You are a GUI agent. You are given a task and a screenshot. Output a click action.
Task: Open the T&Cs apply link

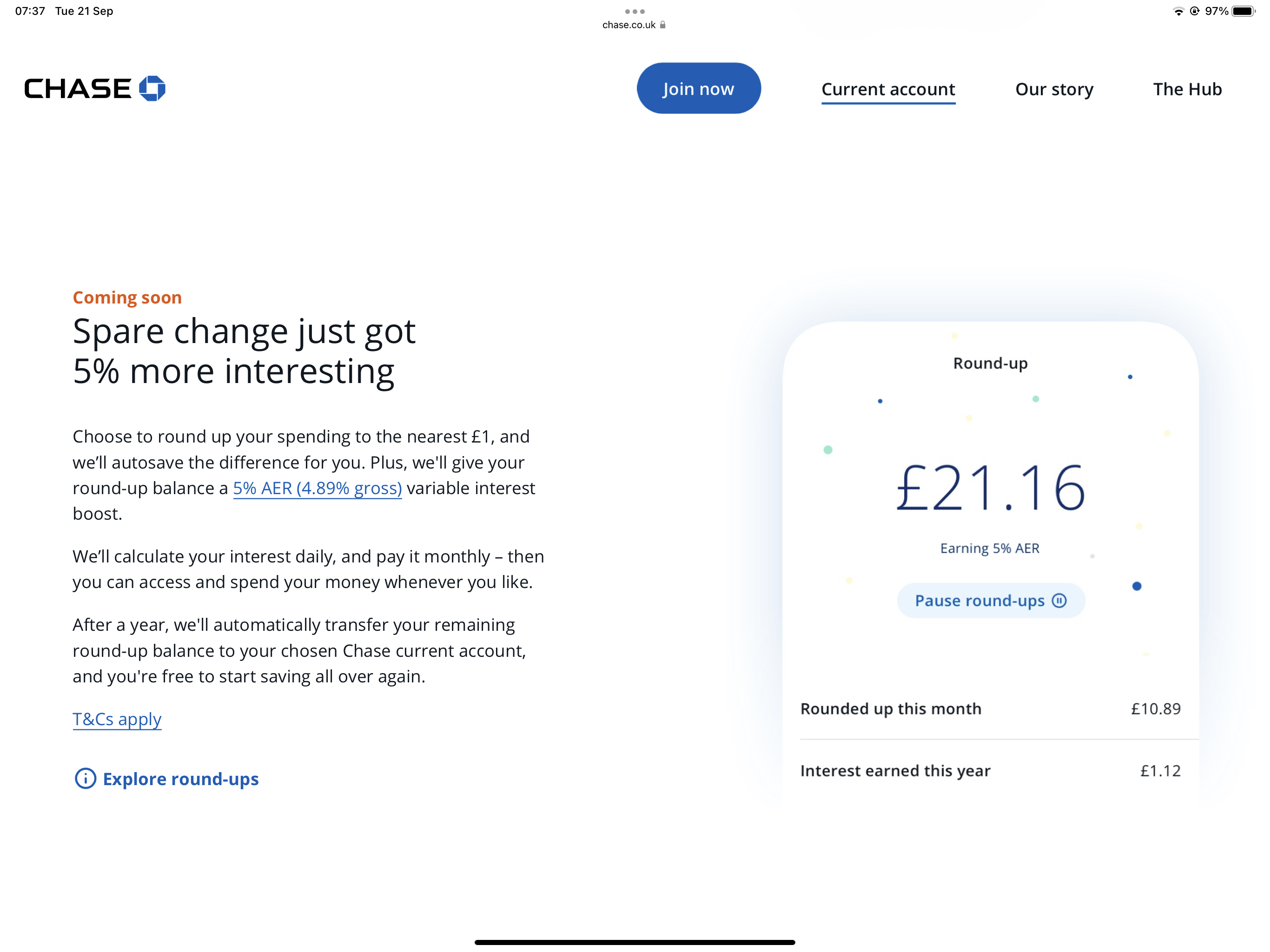pyautogui.click(x=117, y=720)
